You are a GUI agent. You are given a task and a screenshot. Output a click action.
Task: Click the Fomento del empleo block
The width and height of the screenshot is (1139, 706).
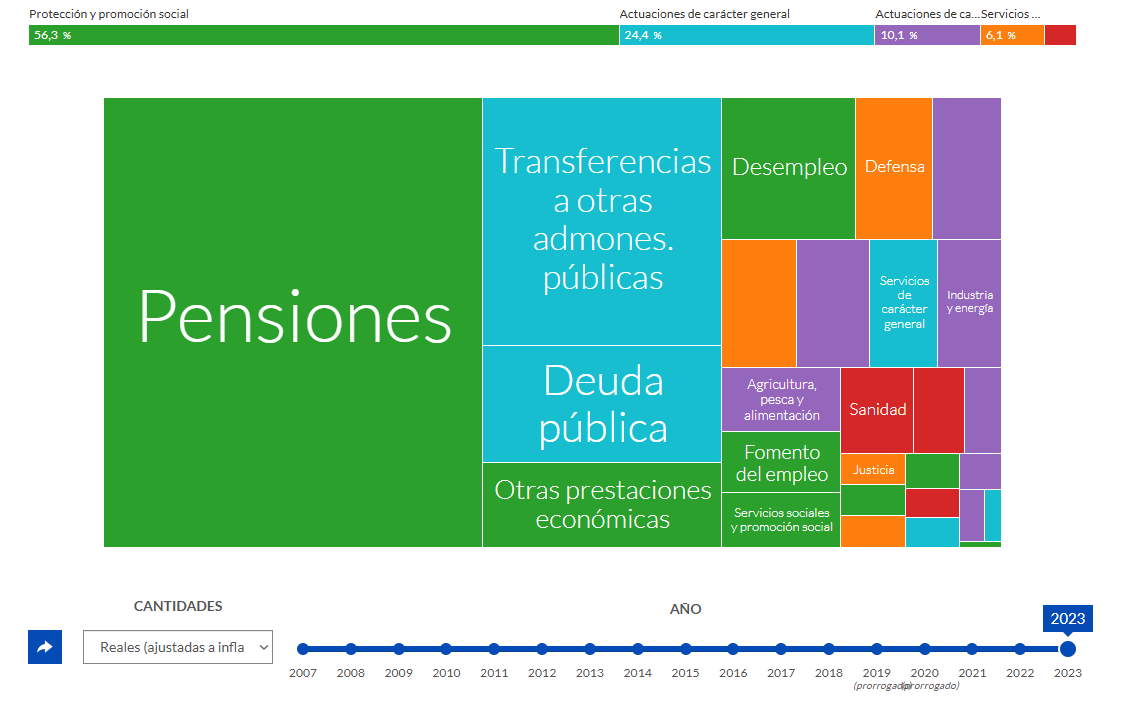[781, 462]
